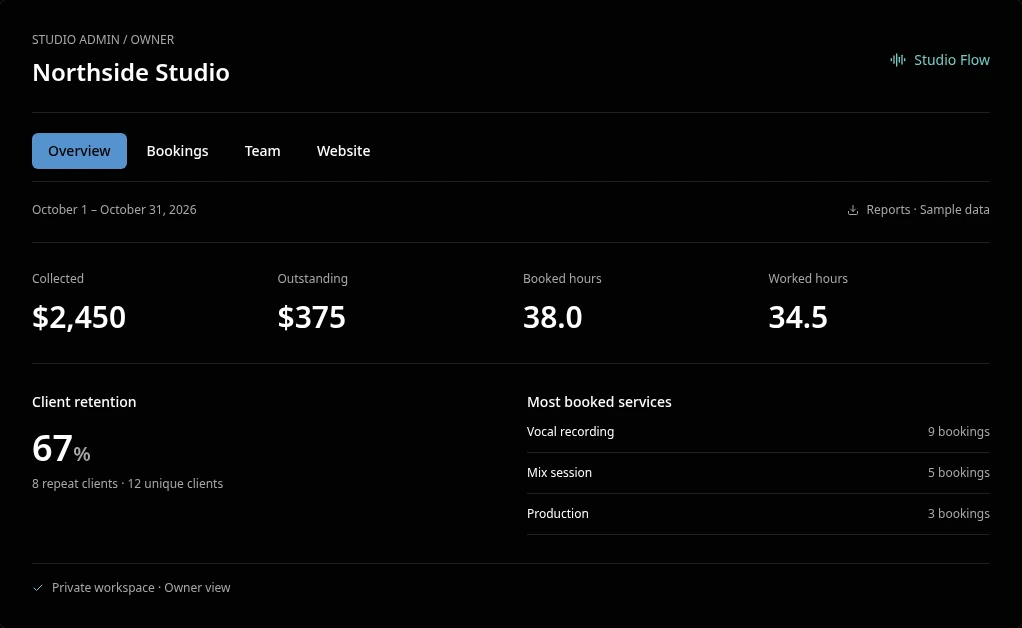
Task: Open Reports · Sample data link
Action: (918, 210)
